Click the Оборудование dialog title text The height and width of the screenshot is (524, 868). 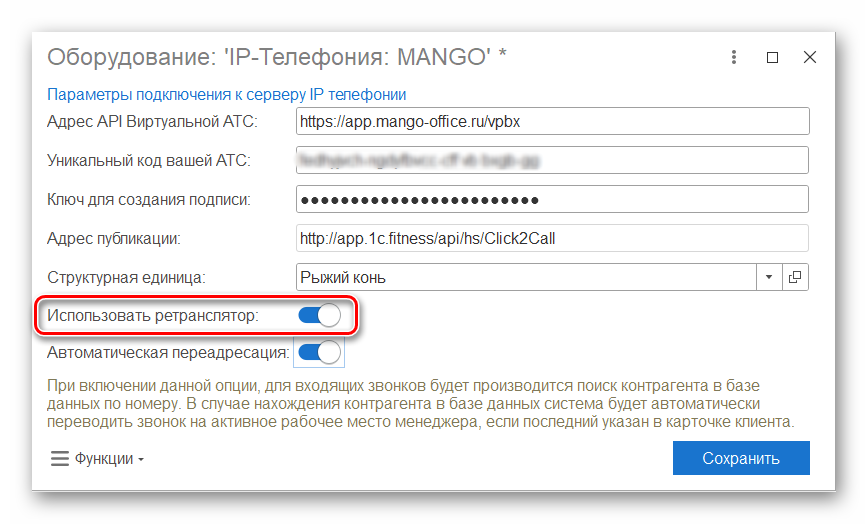pyautogui.click(x=277, y=57)
